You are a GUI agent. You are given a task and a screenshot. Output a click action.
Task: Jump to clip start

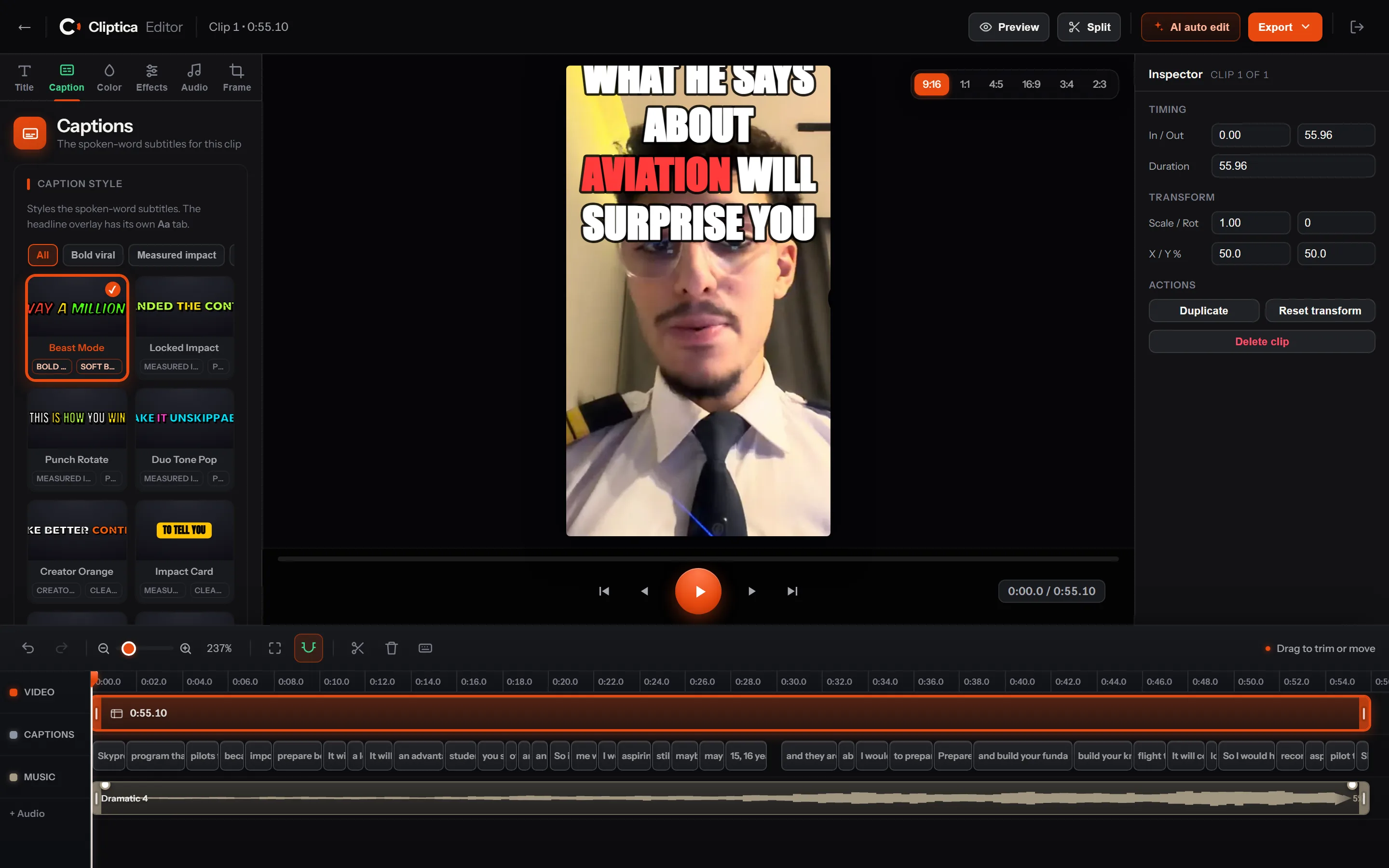pyautogui.click(x=604, y=591)
